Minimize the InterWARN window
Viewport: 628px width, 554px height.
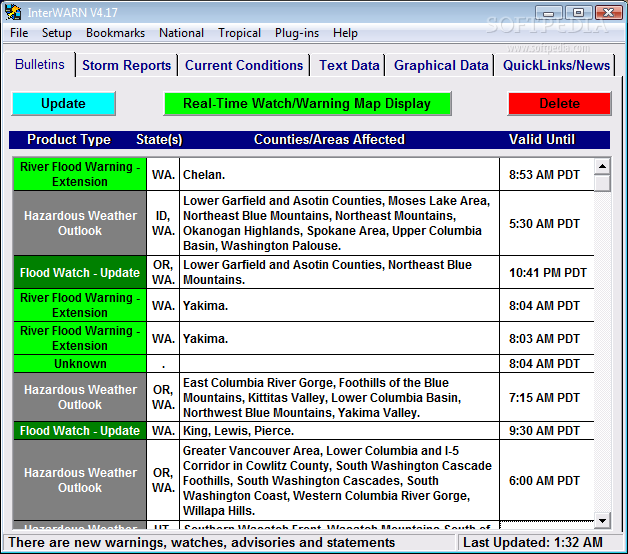548,13
